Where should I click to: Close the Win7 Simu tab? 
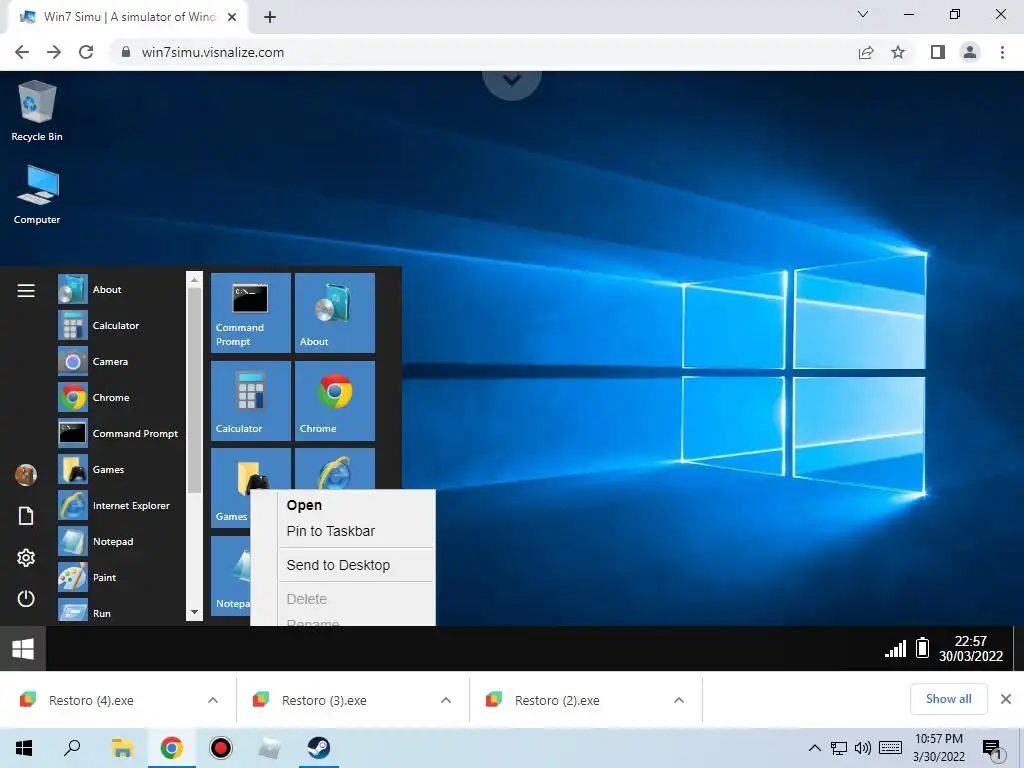[x=232, y=17]
